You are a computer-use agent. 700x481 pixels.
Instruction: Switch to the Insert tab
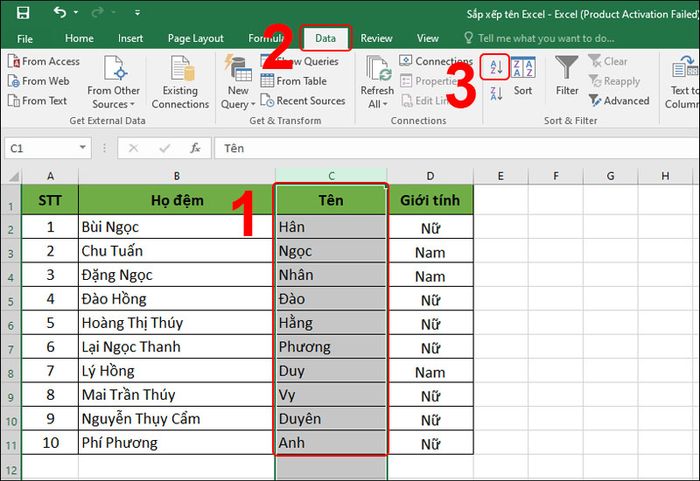tap(130, 38)
